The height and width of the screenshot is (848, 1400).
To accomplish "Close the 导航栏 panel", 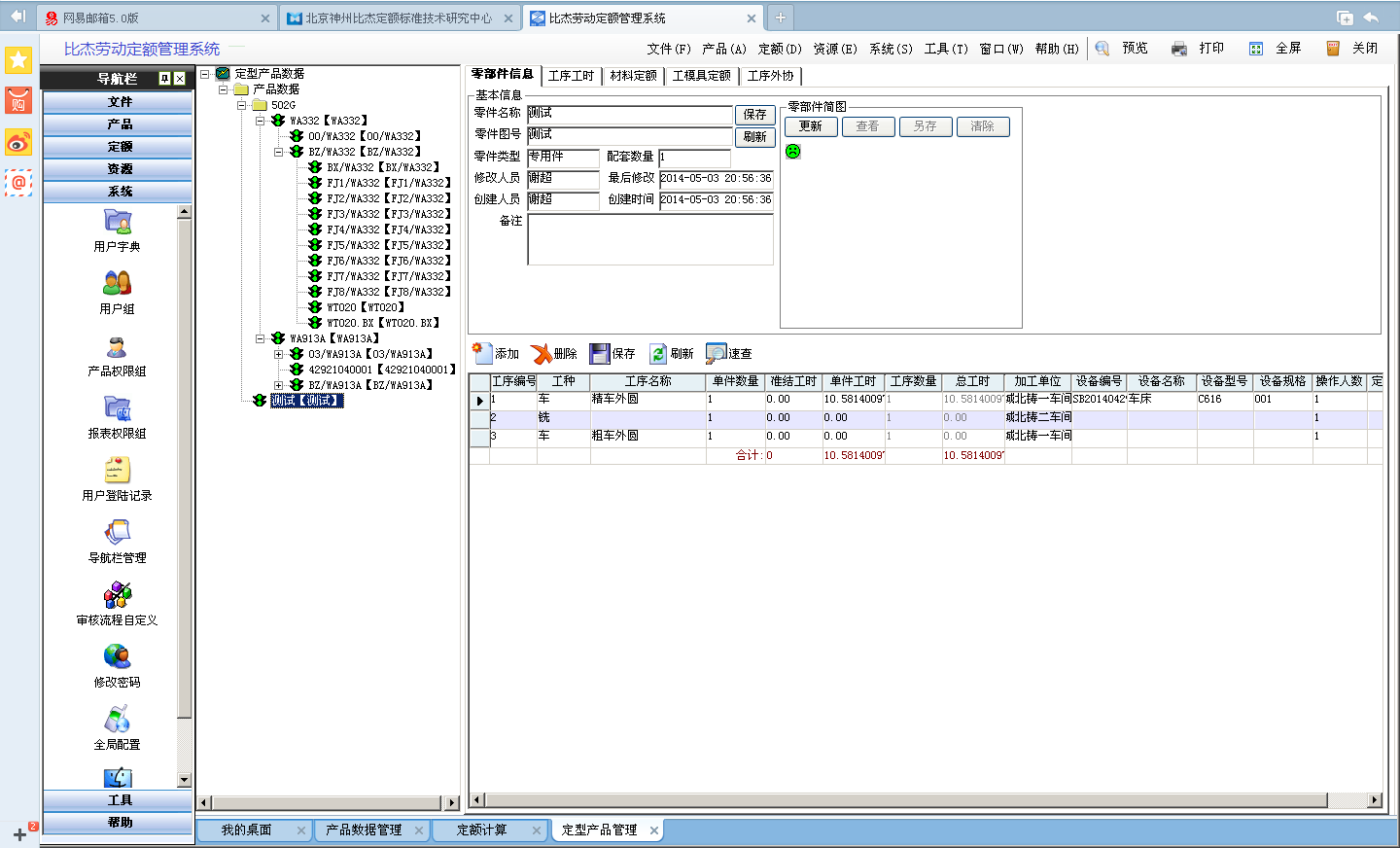I will (180, 79).
